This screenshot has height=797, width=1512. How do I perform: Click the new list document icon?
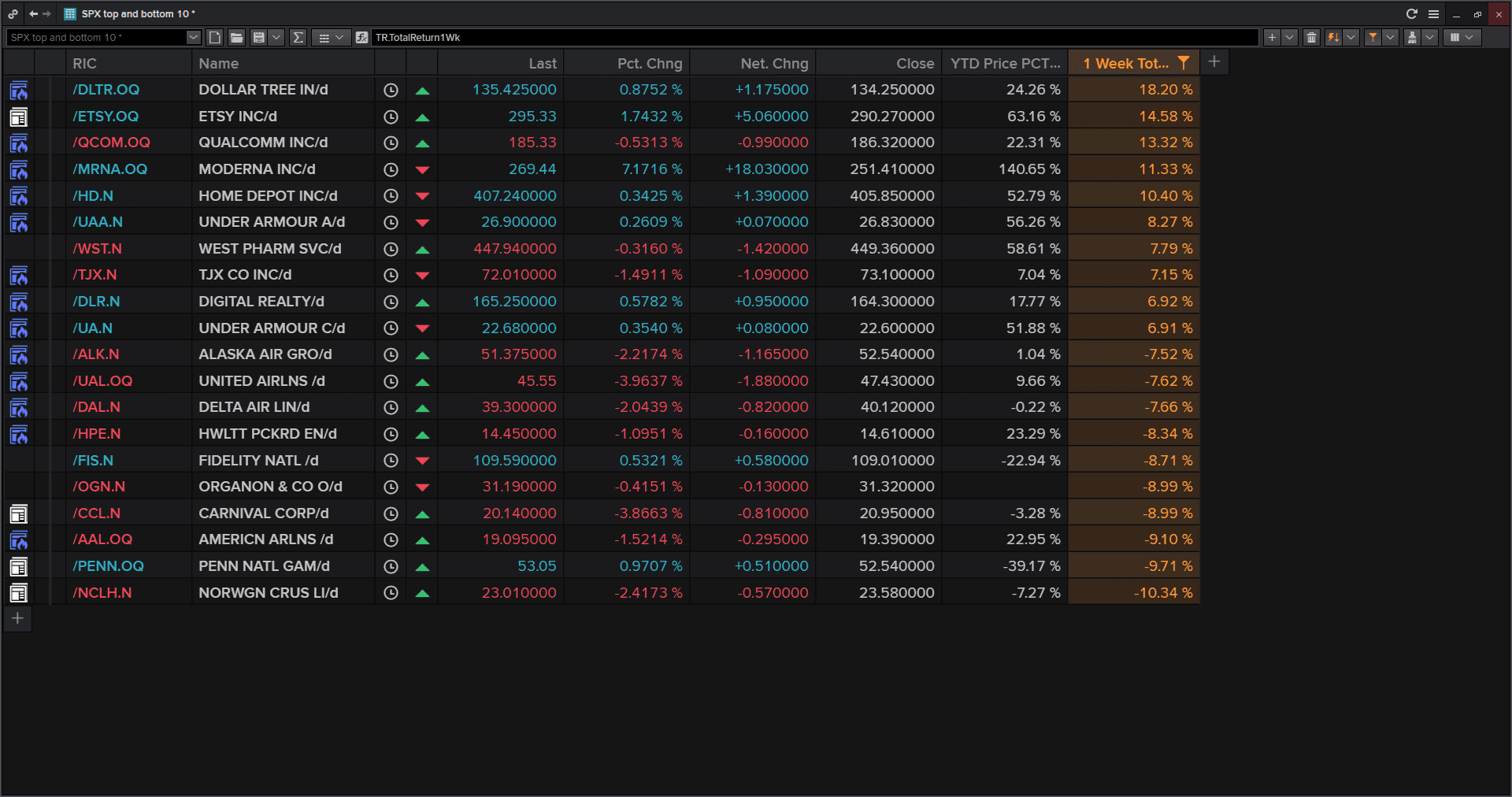tap(215, 37)
